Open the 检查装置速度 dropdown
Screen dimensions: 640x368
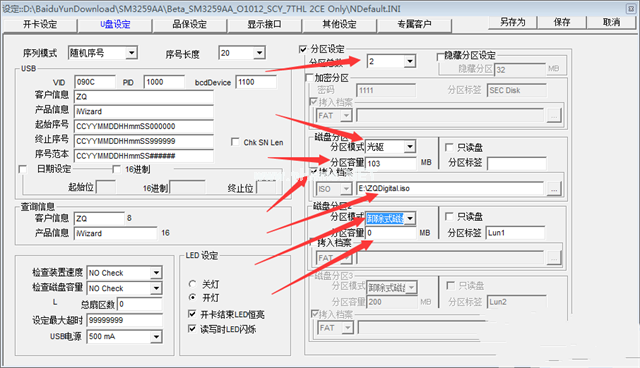click(x=156, y=273)
